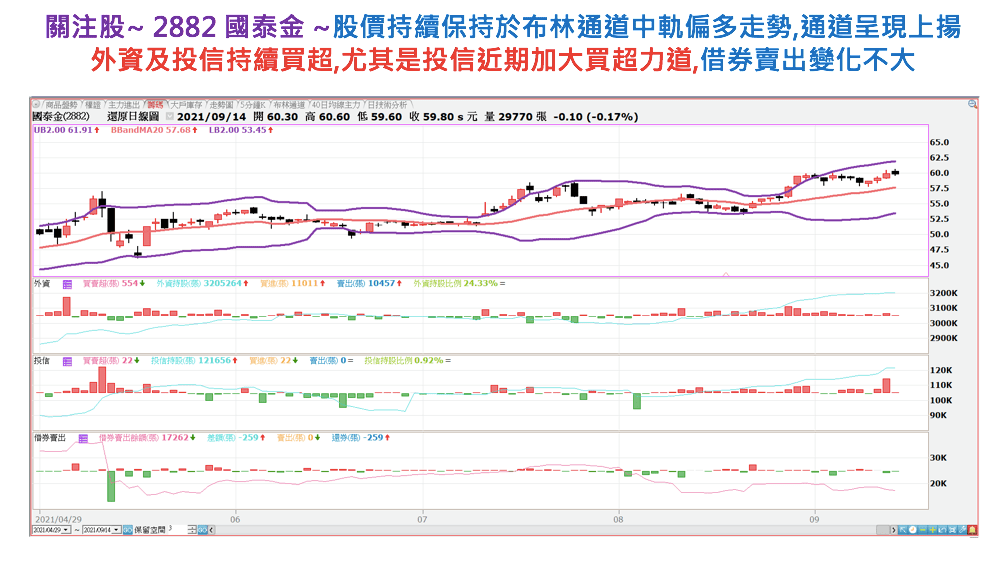Open the 投信 panel settings icon
The width and height of the screenshot is (1004, 563).
click(67, 360)
